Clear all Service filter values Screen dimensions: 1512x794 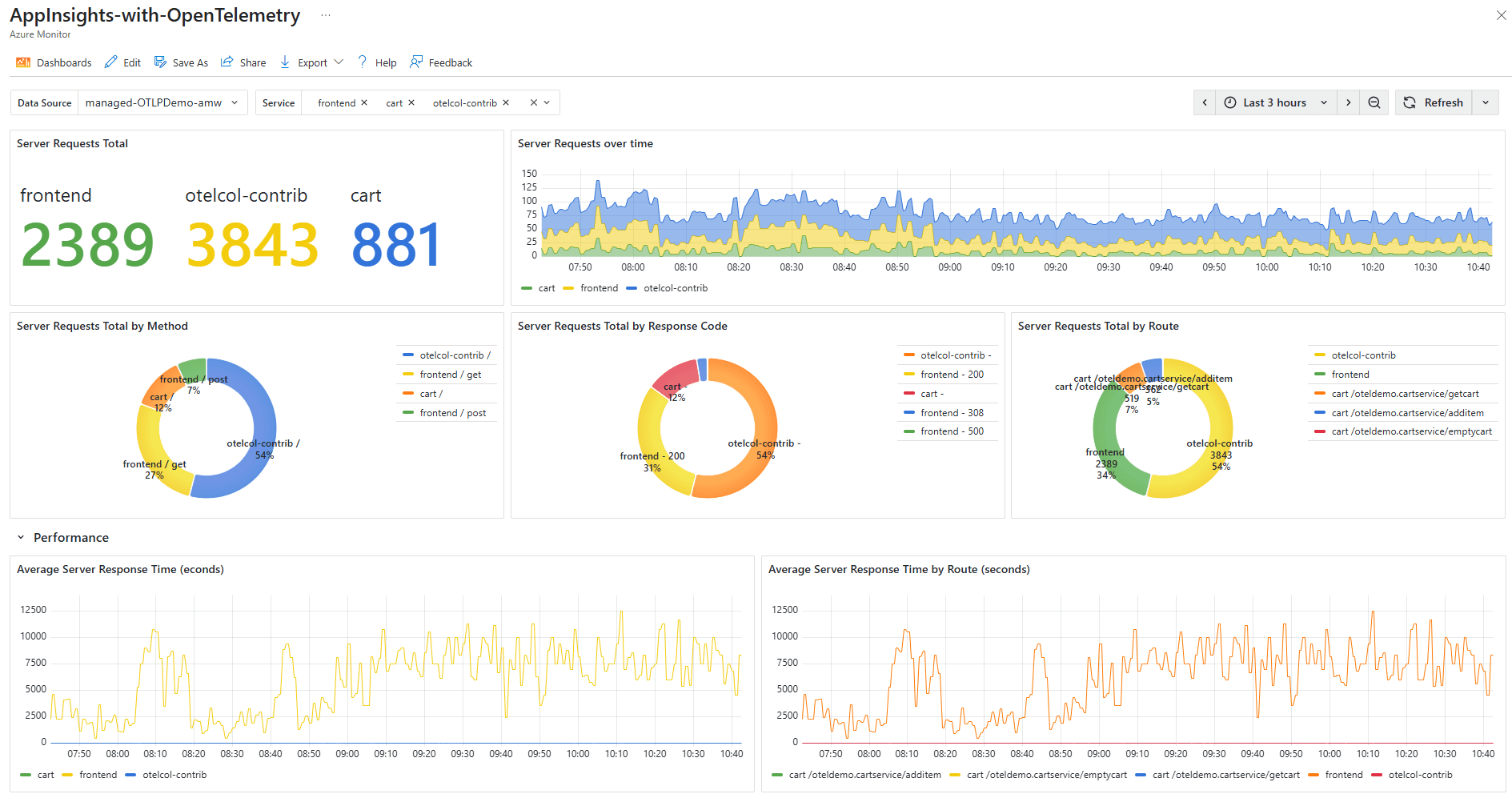534,102
